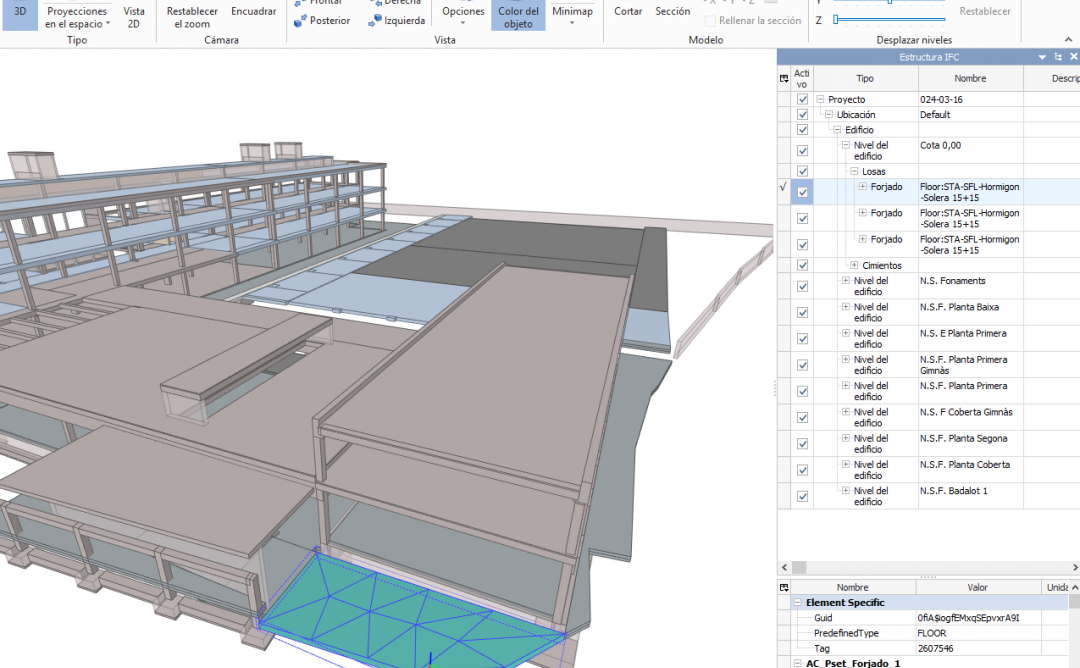Click the Nombre column header in IFC tree
The image size is (1080, 668).
970,79
